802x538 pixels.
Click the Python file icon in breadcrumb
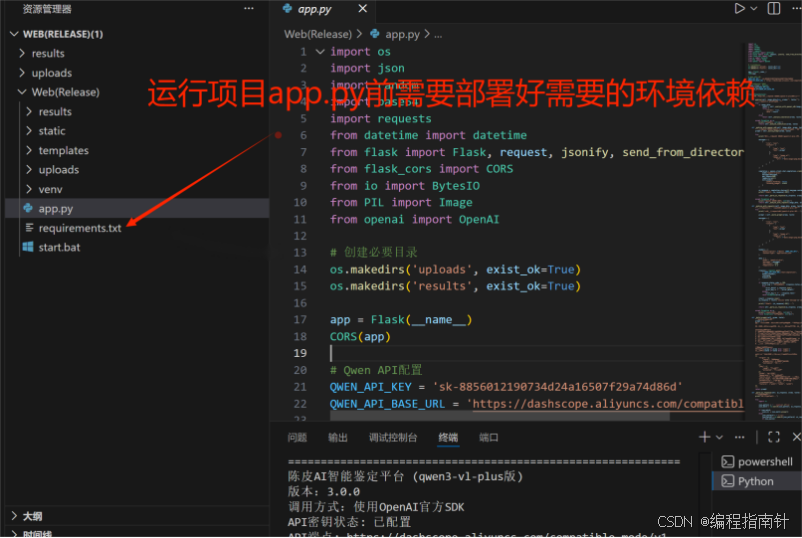[375, 34]
